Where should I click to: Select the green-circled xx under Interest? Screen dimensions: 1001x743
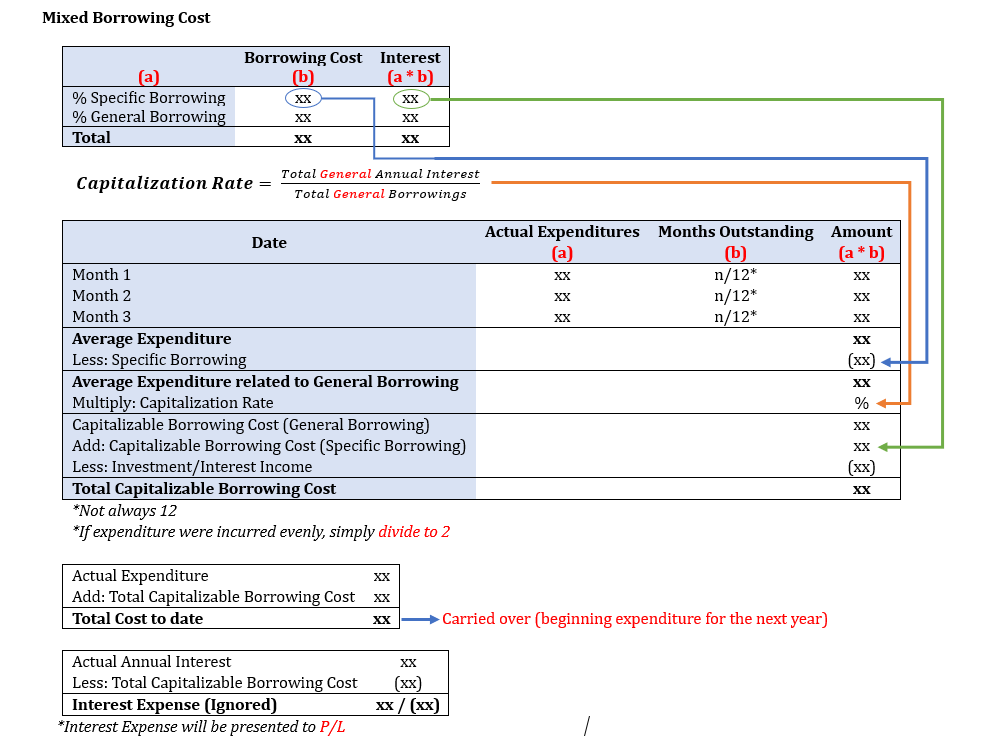pos(410,99)
